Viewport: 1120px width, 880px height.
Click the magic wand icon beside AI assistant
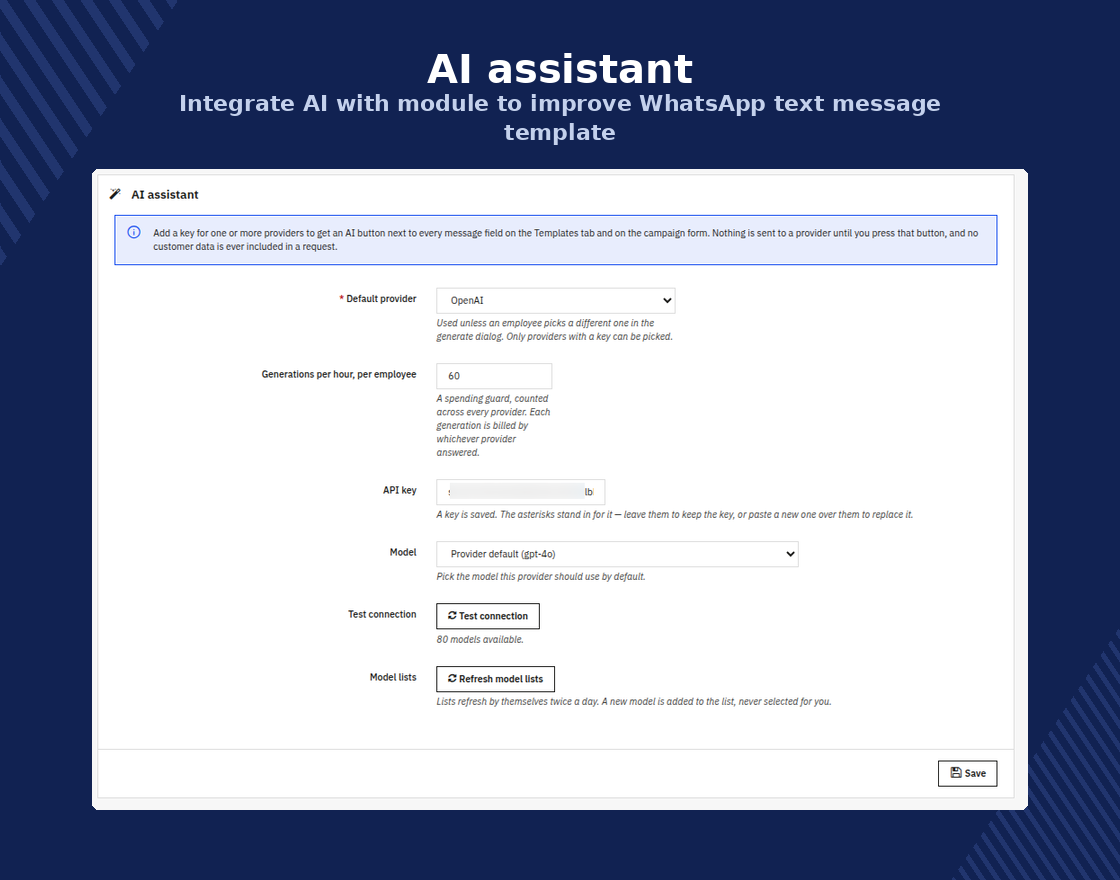point(115,194)
